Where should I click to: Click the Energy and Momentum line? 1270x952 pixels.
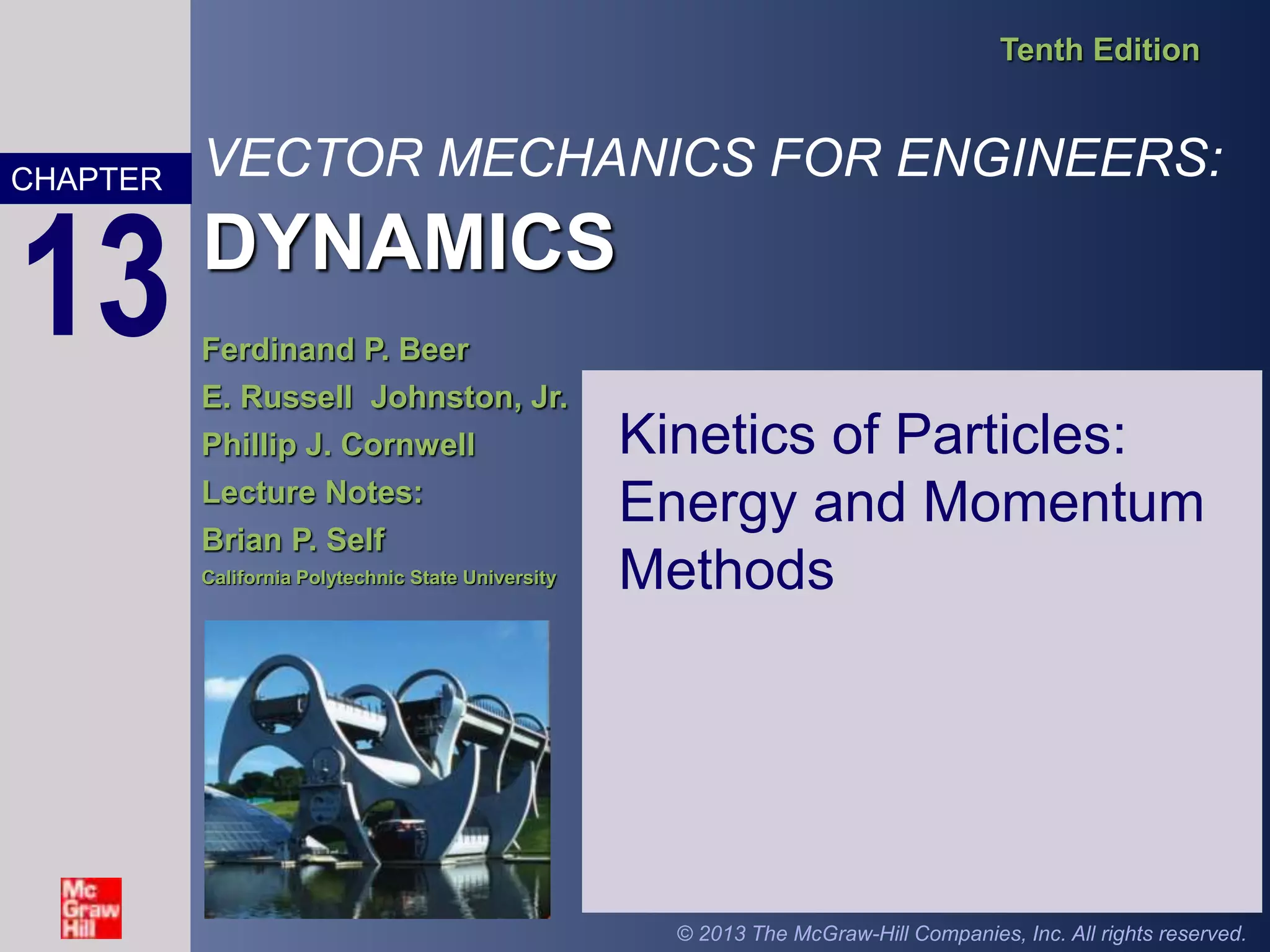pos(912,502)
